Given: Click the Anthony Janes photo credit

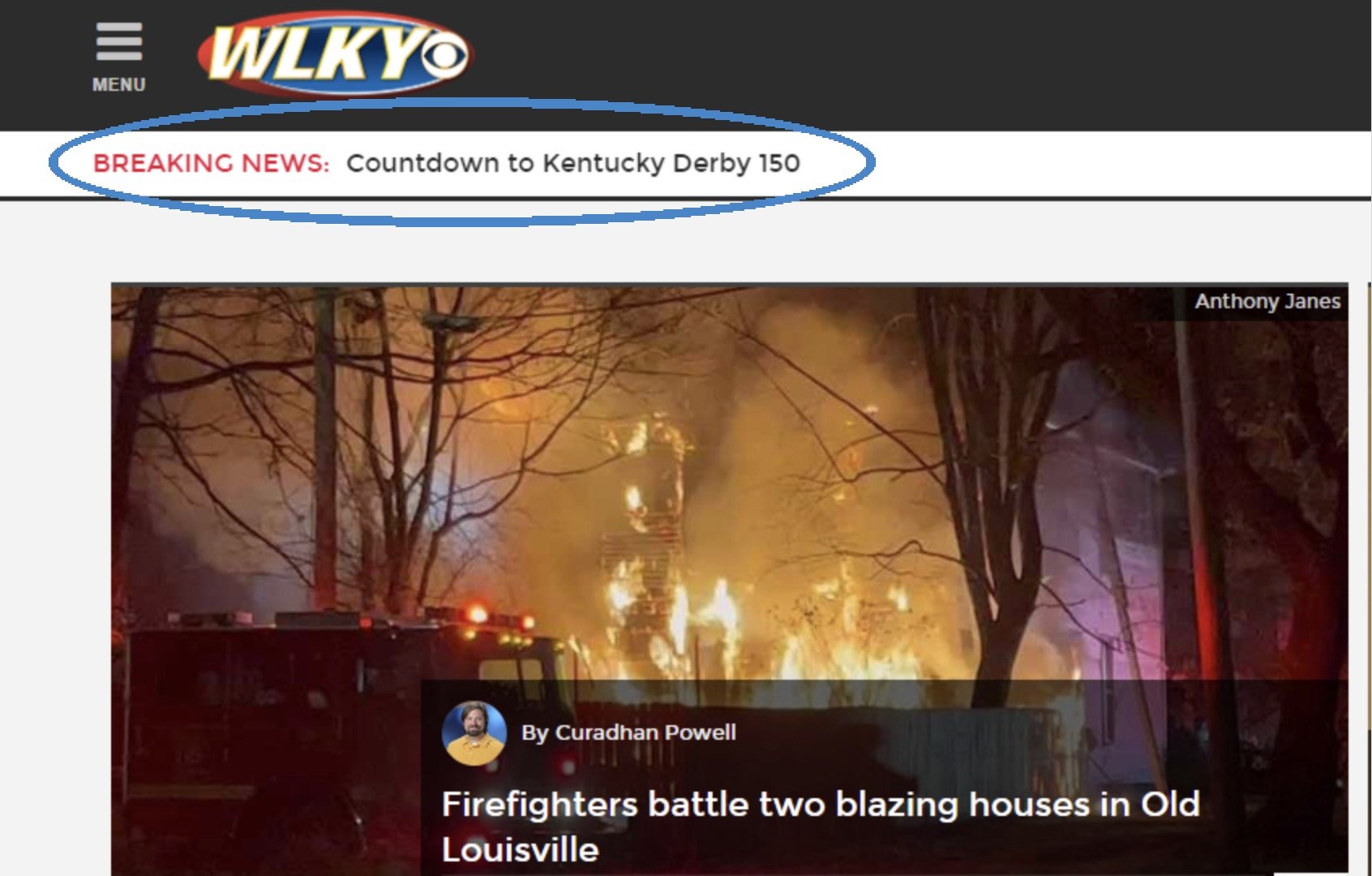Looking at the screenshot, I should click(x=1267, y=301).
